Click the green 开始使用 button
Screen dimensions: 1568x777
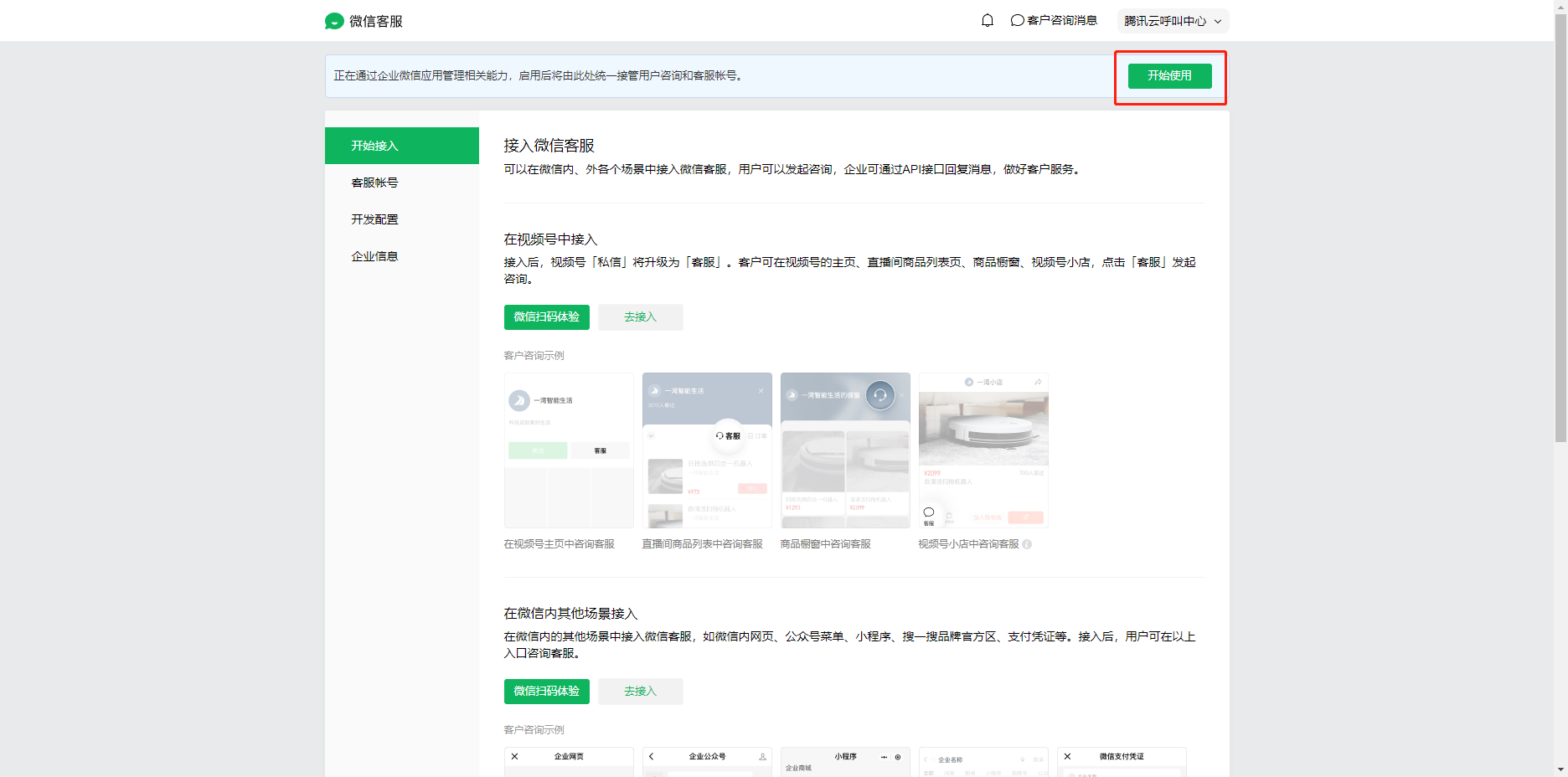click(x=1169, y=75)
